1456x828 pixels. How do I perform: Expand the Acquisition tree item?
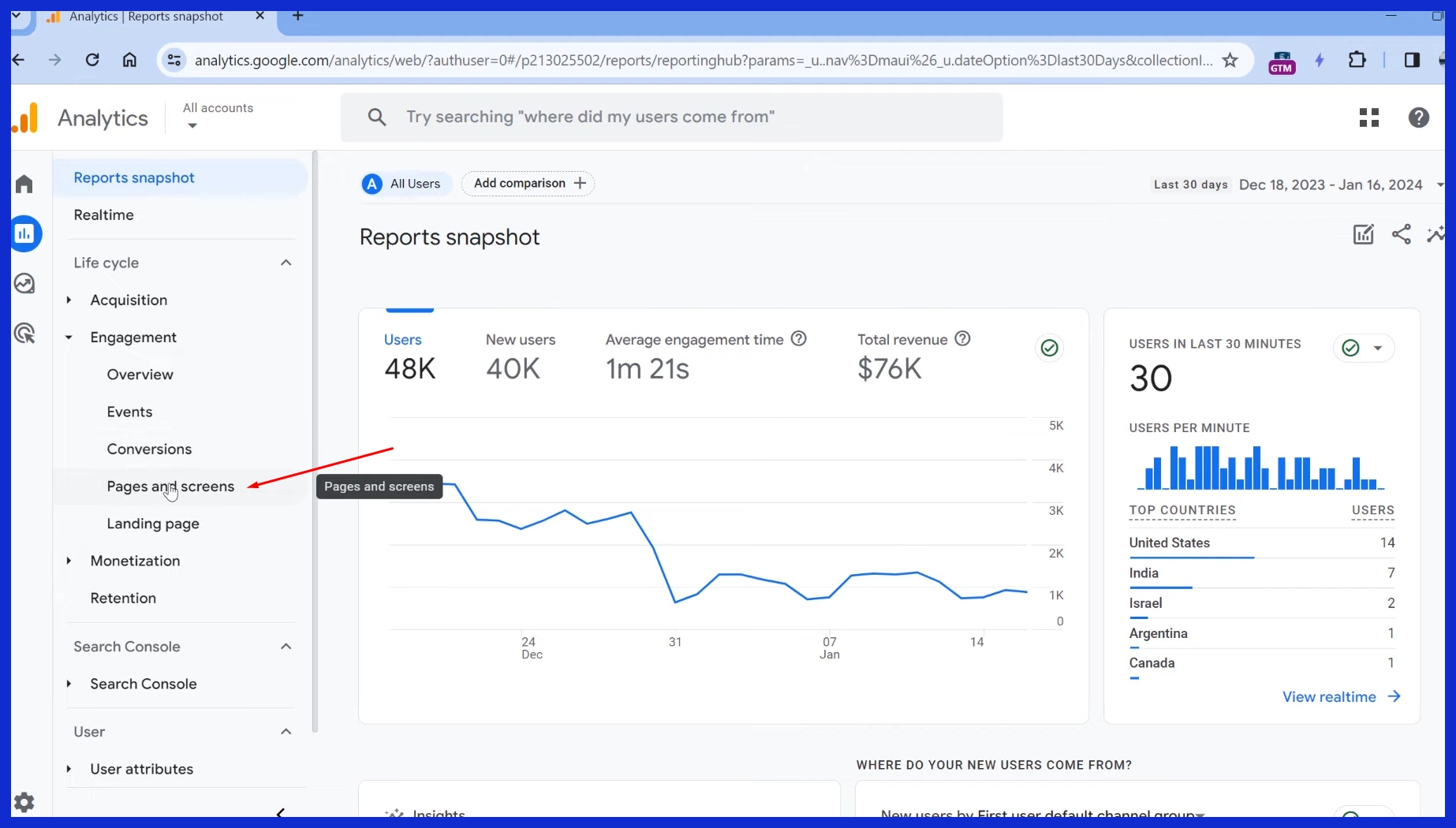pyautogui.click(x=69, y=300)
